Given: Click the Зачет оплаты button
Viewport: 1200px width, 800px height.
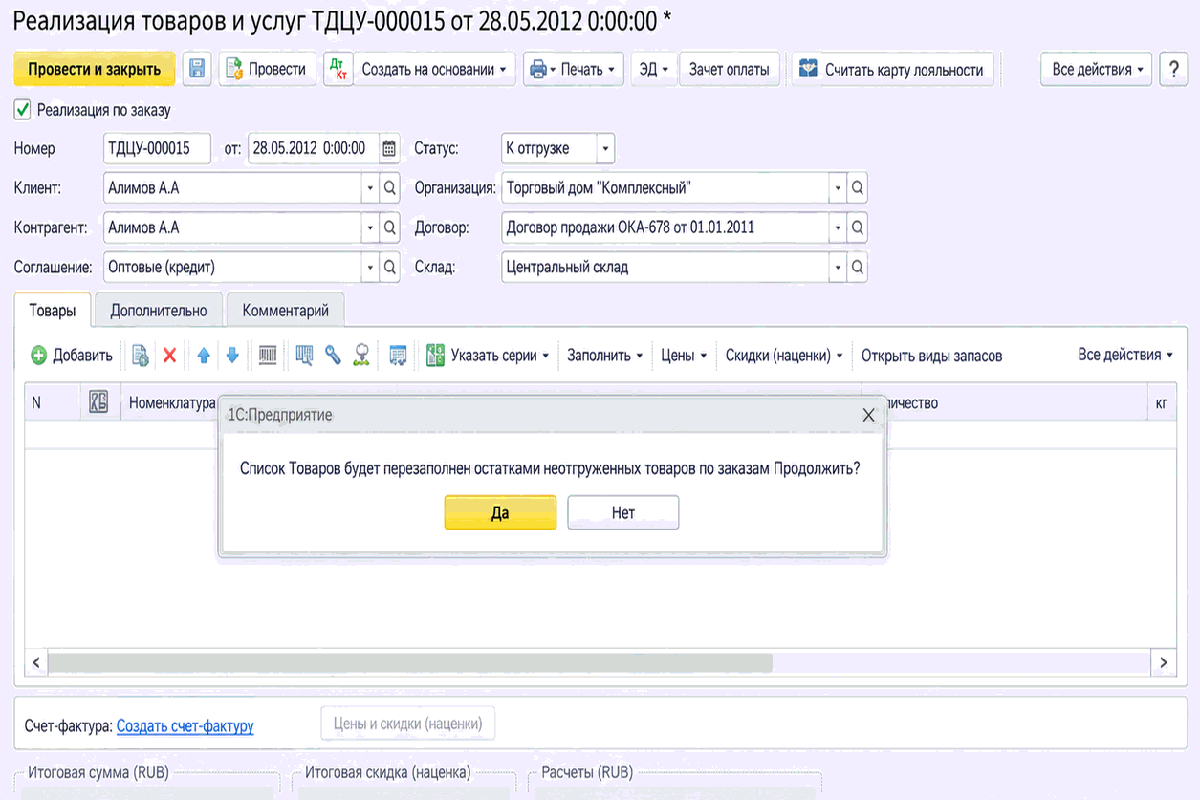Looking at the screenshot, I should pos(729,69).
